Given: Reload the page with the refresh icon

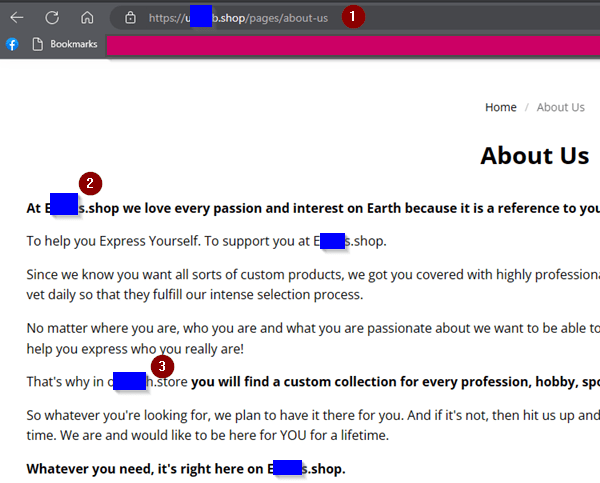Looking at the screenshot, I should tap(52, 18).
